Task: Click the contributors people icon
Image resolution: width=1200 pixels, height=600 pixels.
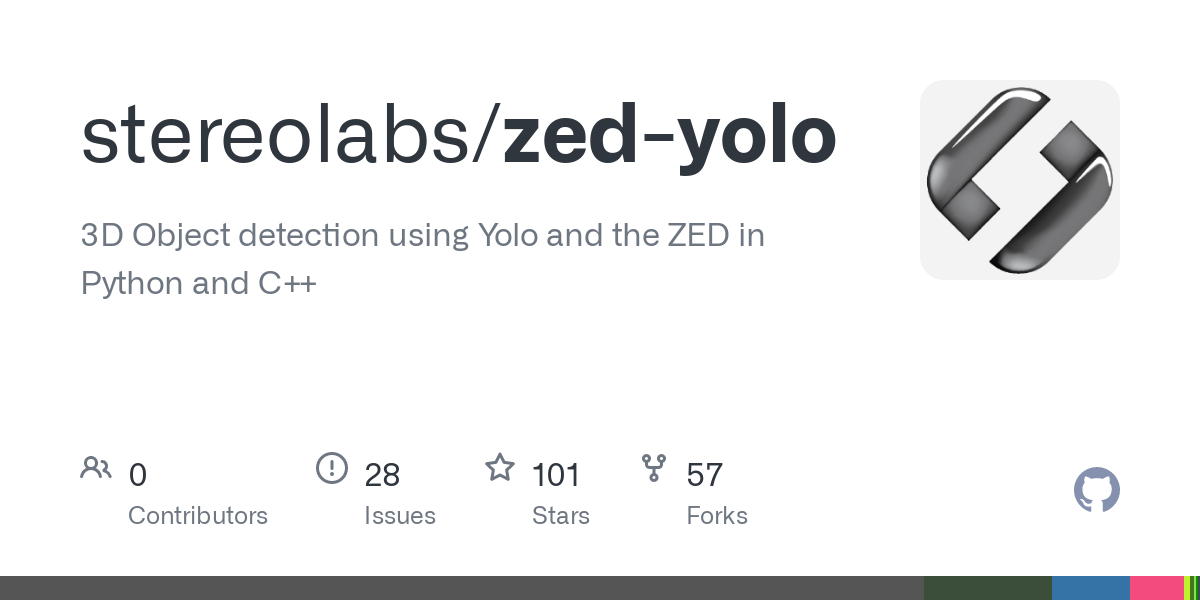Action: [x=96, y=467]
